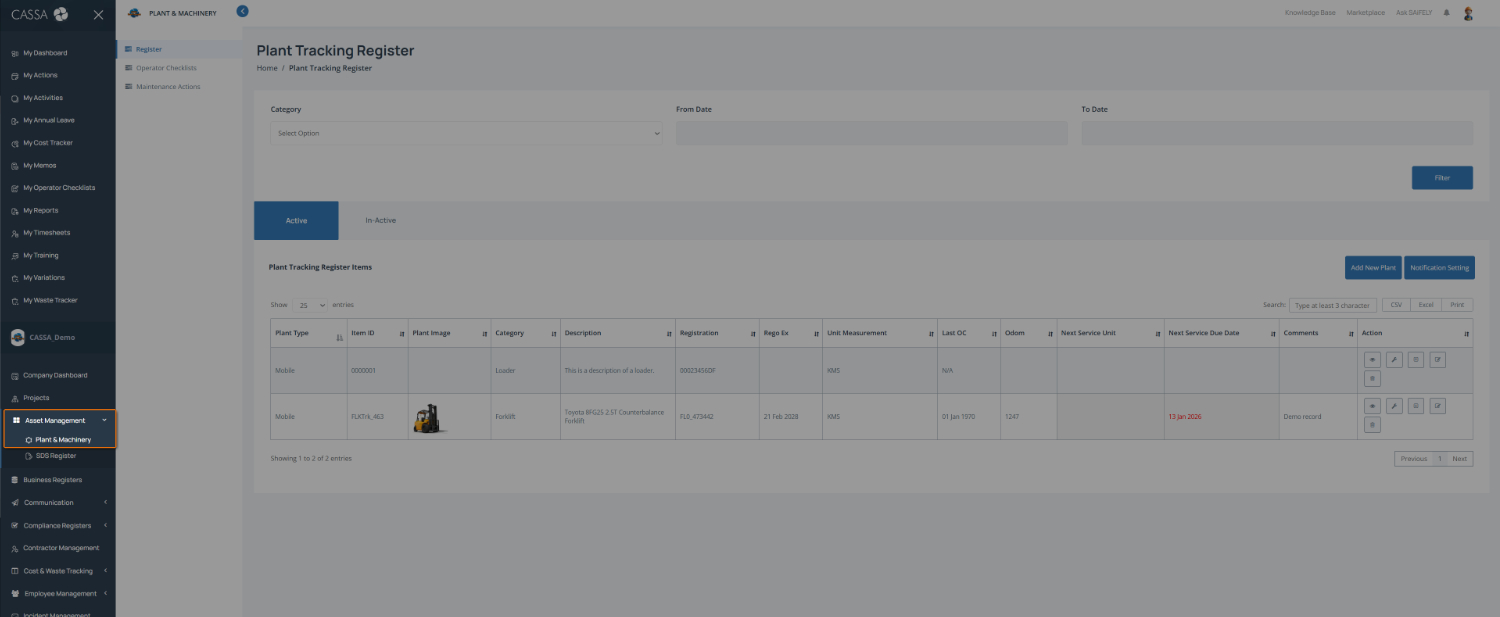Click the forklift plant image thumbnail
1500x617 pixels.
[x=426, y=418]
